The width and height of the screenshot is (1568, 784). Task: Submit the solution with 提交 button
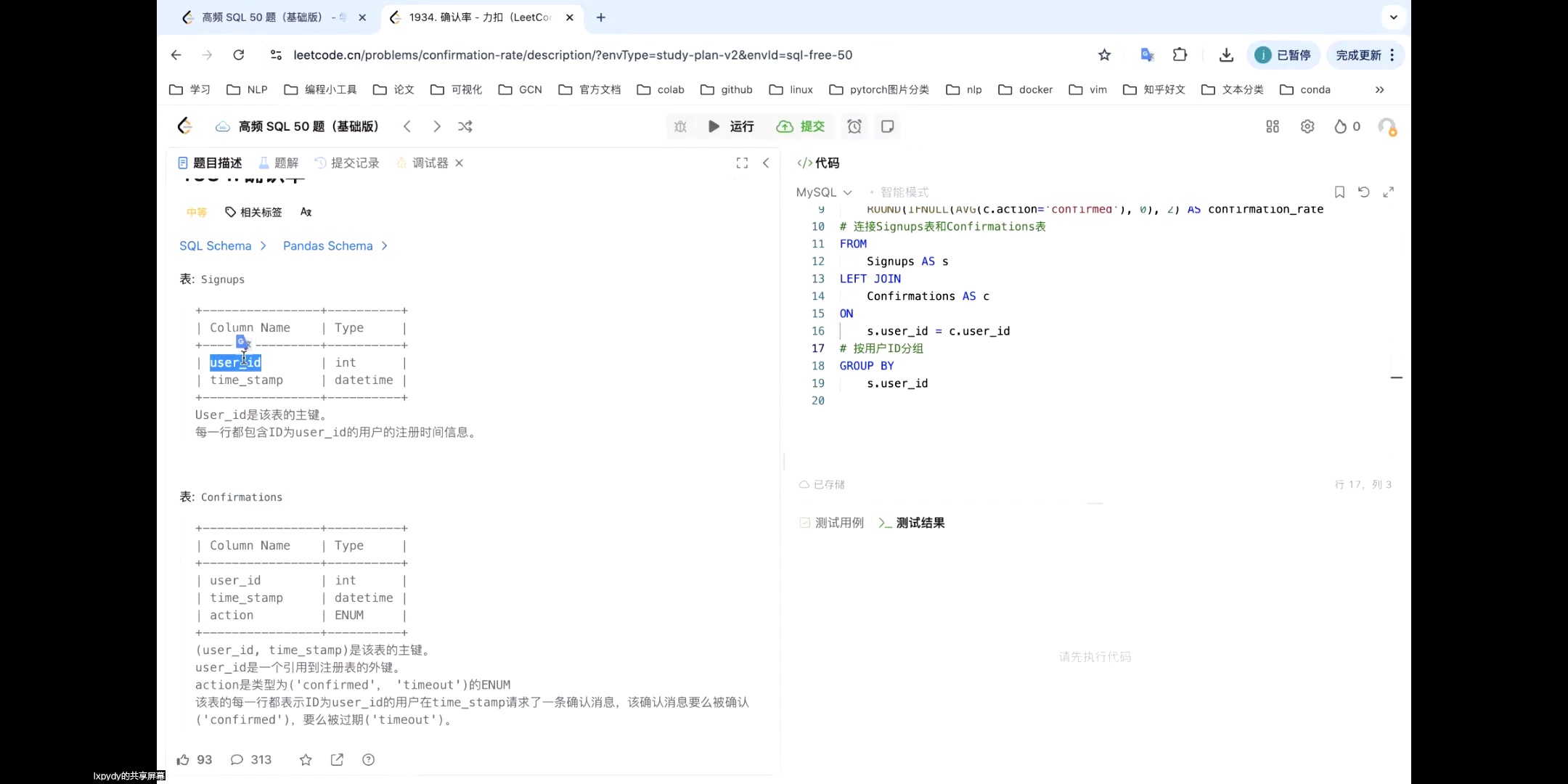[800, 126]
